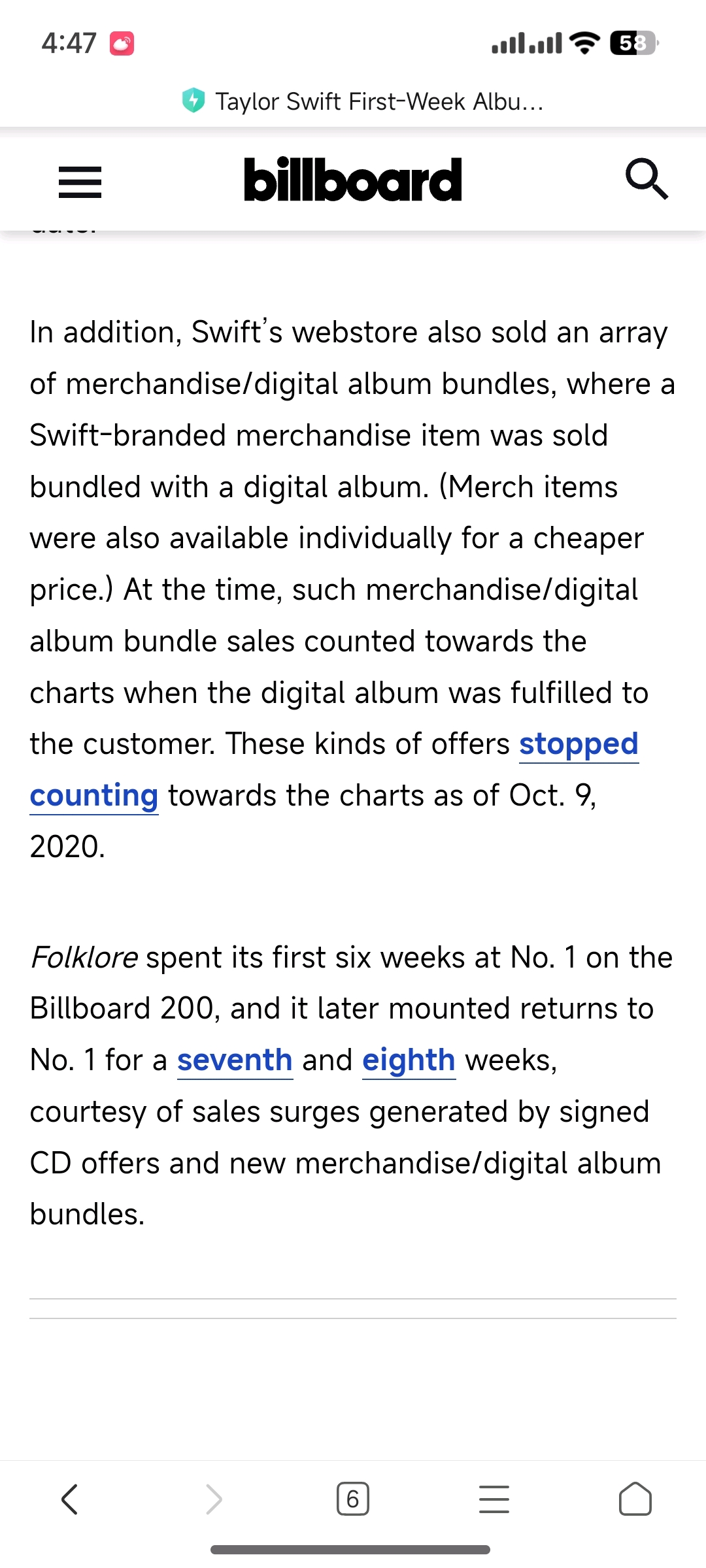Viewport: 706px width, 1568px height.
Task: Tap the Wi-Fi status icon
Action: tap(584, 43)
